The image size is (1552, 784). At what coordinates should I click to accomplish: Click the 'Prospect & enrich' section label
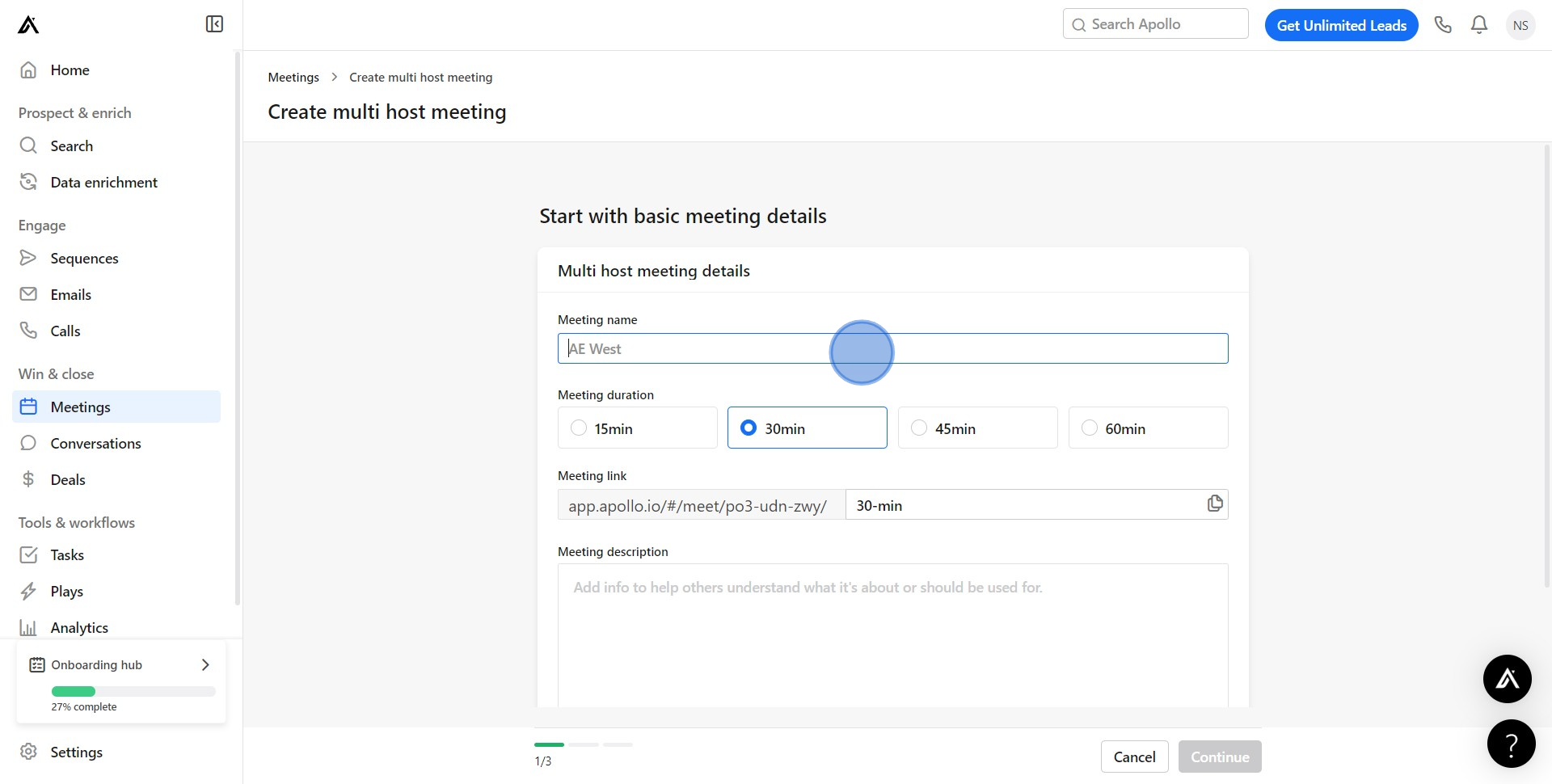click(74, 112)
